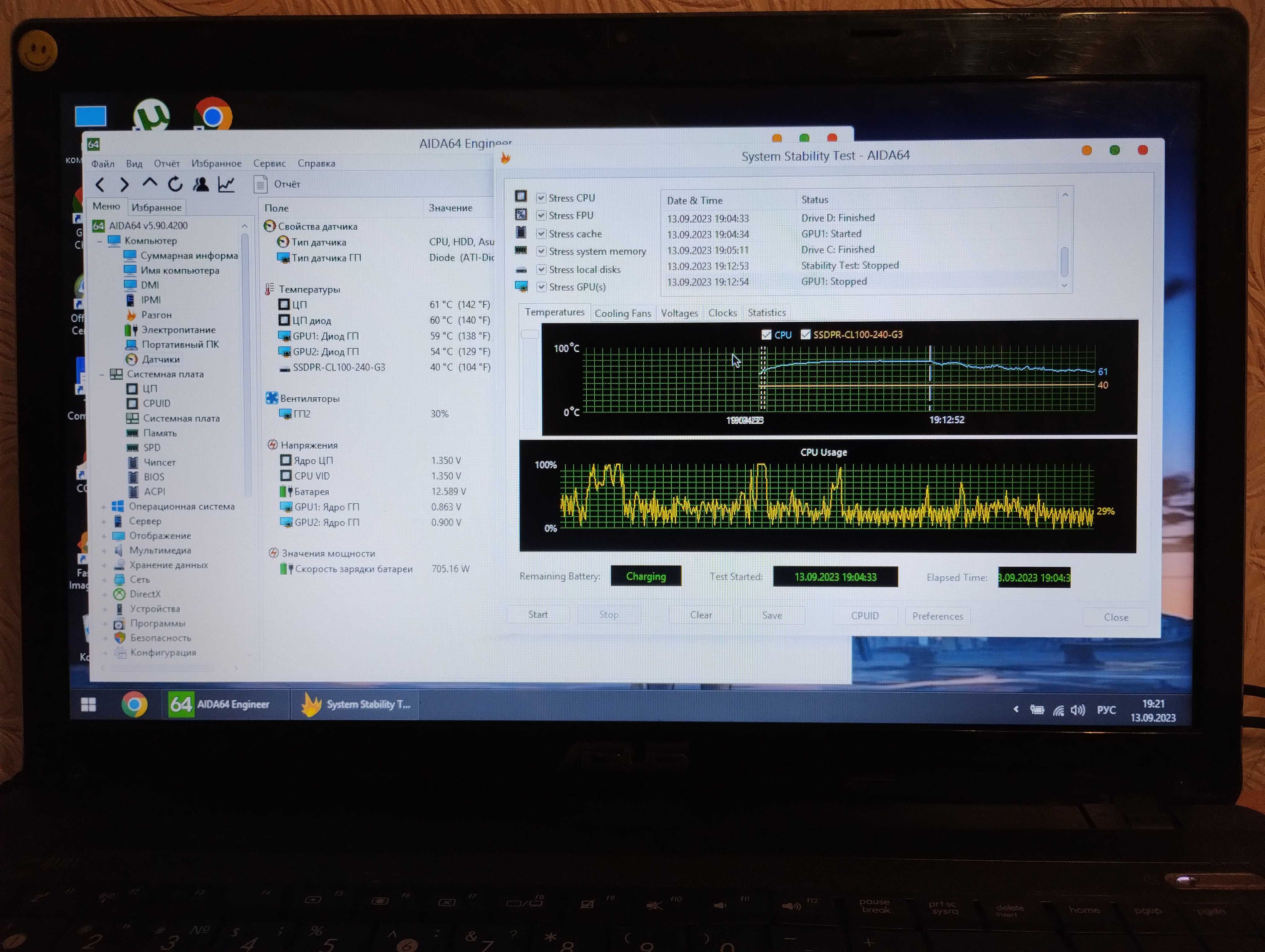Toggle the Stress GPU(s) checkbox
Viewport: 1265px width, 952px height.
click(541, 287)
